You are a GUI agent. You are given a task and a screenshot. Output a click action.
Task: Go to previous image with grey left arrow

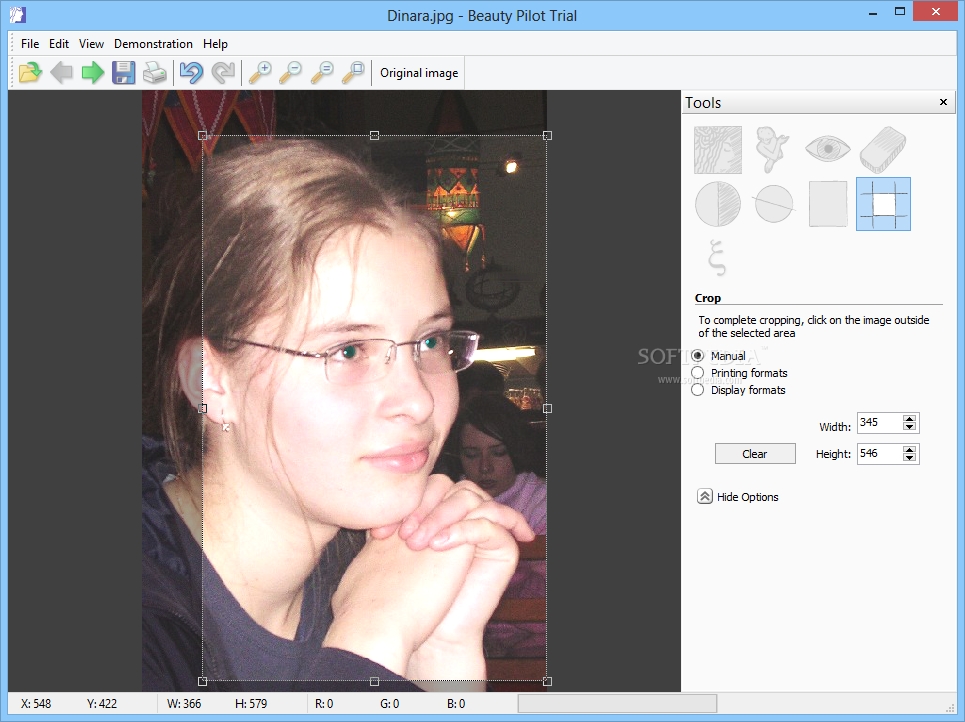(x=61, y=73)
